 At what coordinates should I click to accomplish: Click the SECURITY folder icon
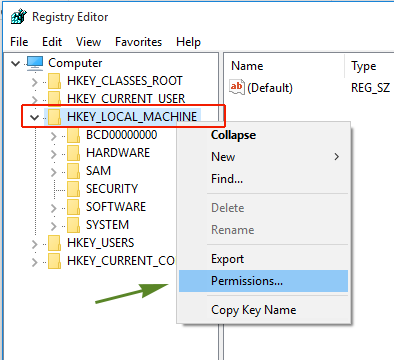tap(73, 189)
